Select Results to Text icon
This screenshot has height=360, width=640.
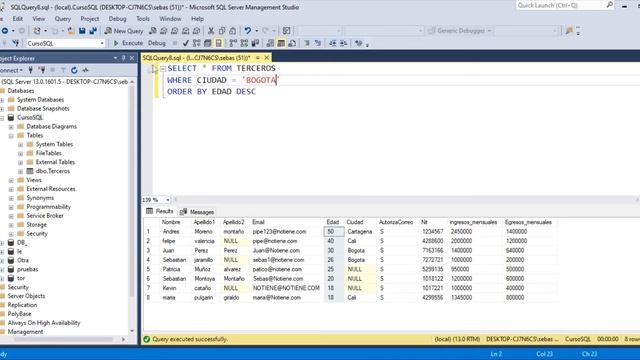coord(270,43)
